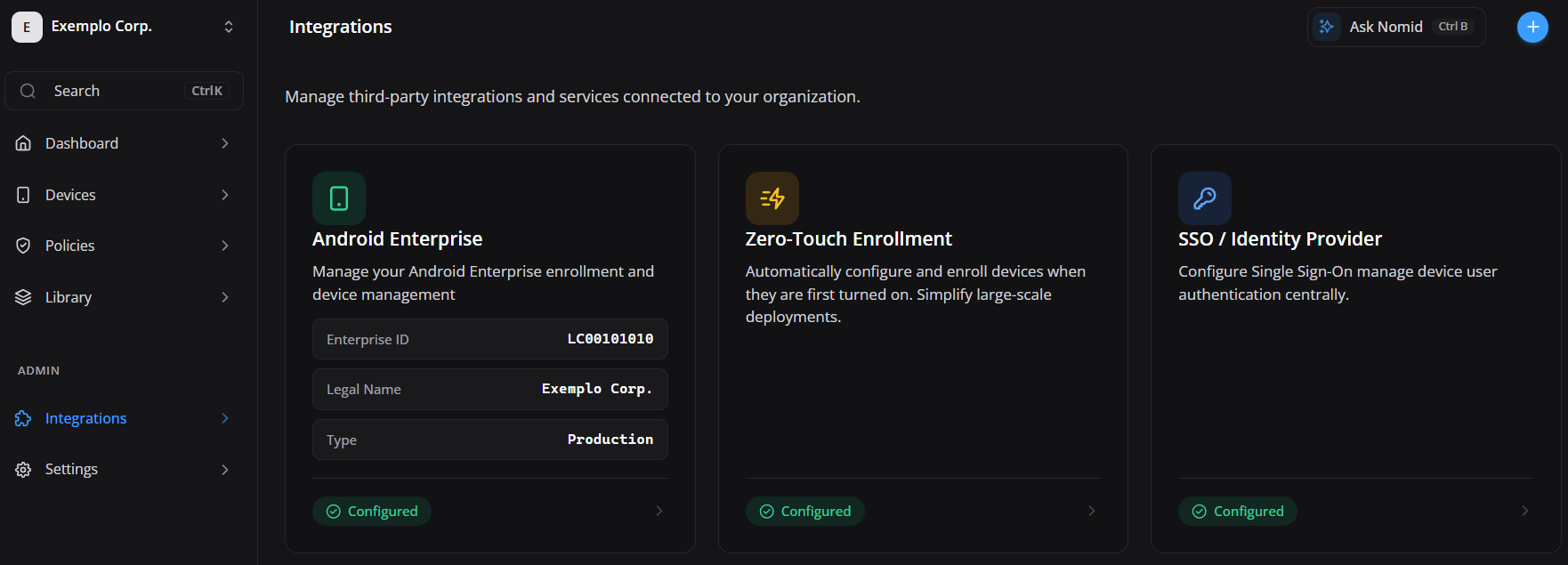This screenshot has width=1568, height=565.
Task: Click the Integrations puzzle icon
Action: (x=24, y=418)
